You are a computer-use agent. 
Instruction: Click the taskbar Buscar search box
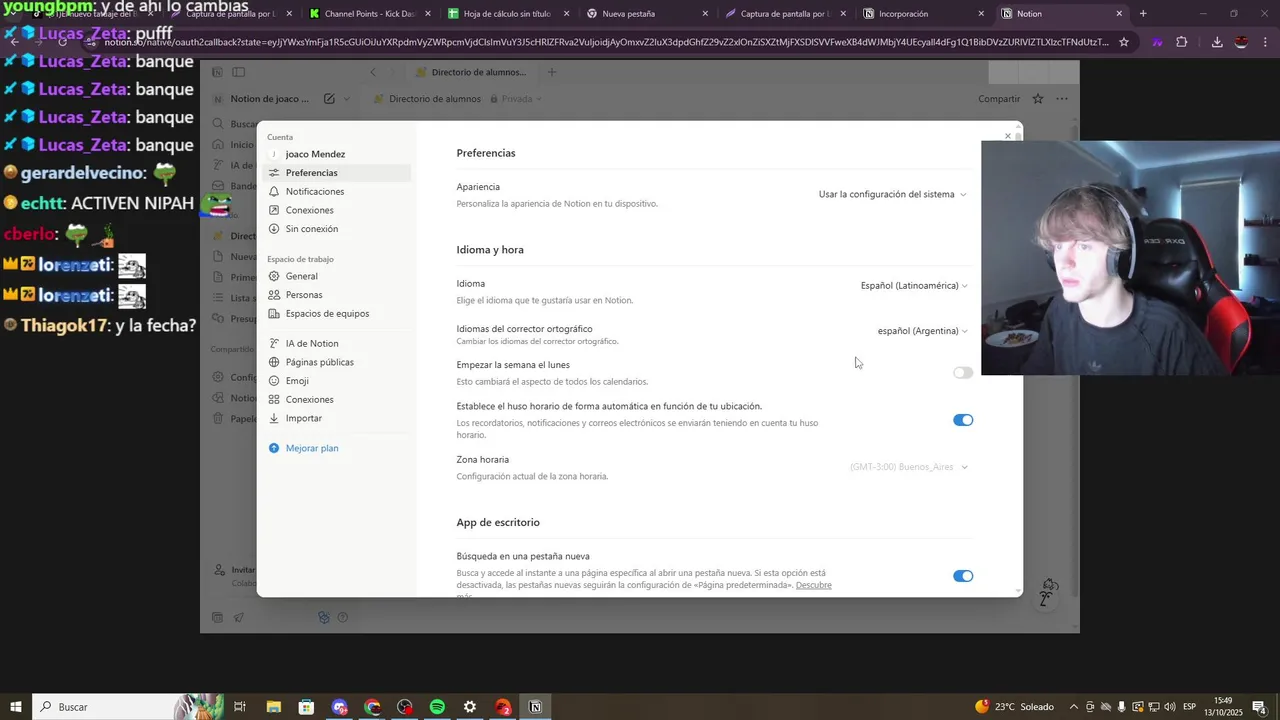click(128, 707)
